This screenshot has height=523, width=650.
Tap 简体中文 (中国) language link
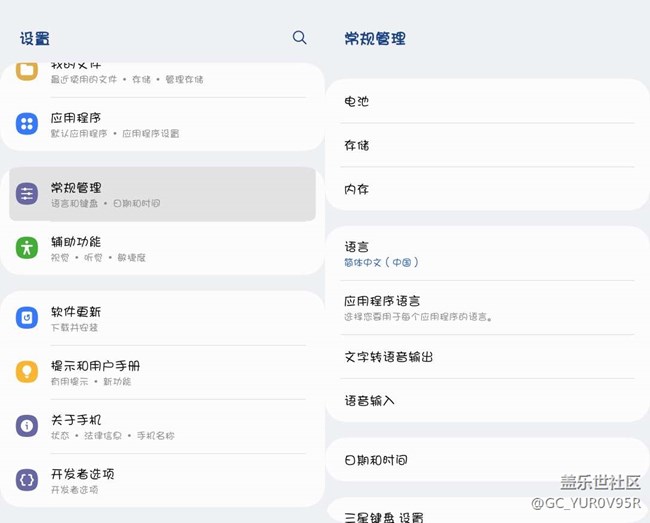[x=381, y=263]
